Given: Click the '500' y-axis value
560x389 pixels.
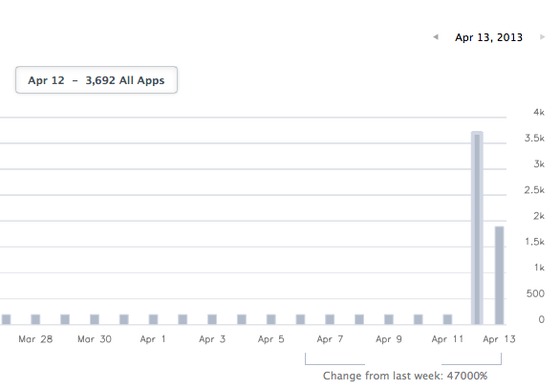Looking at the screenshot, I should [535, 294].
